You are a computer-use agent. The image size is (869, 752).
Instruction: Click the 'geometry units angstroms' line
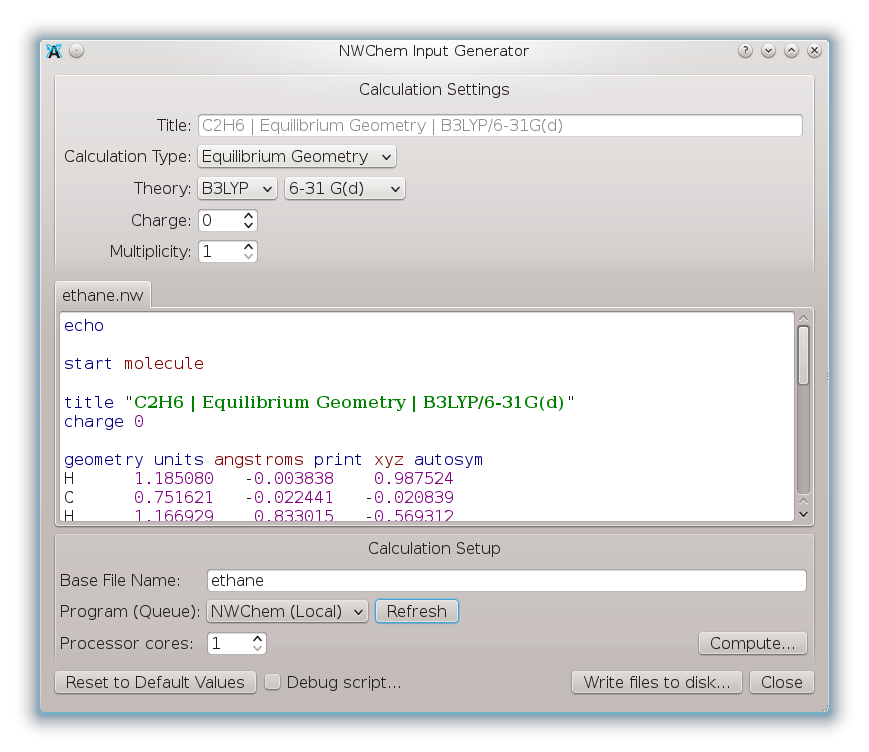[273, 460]
